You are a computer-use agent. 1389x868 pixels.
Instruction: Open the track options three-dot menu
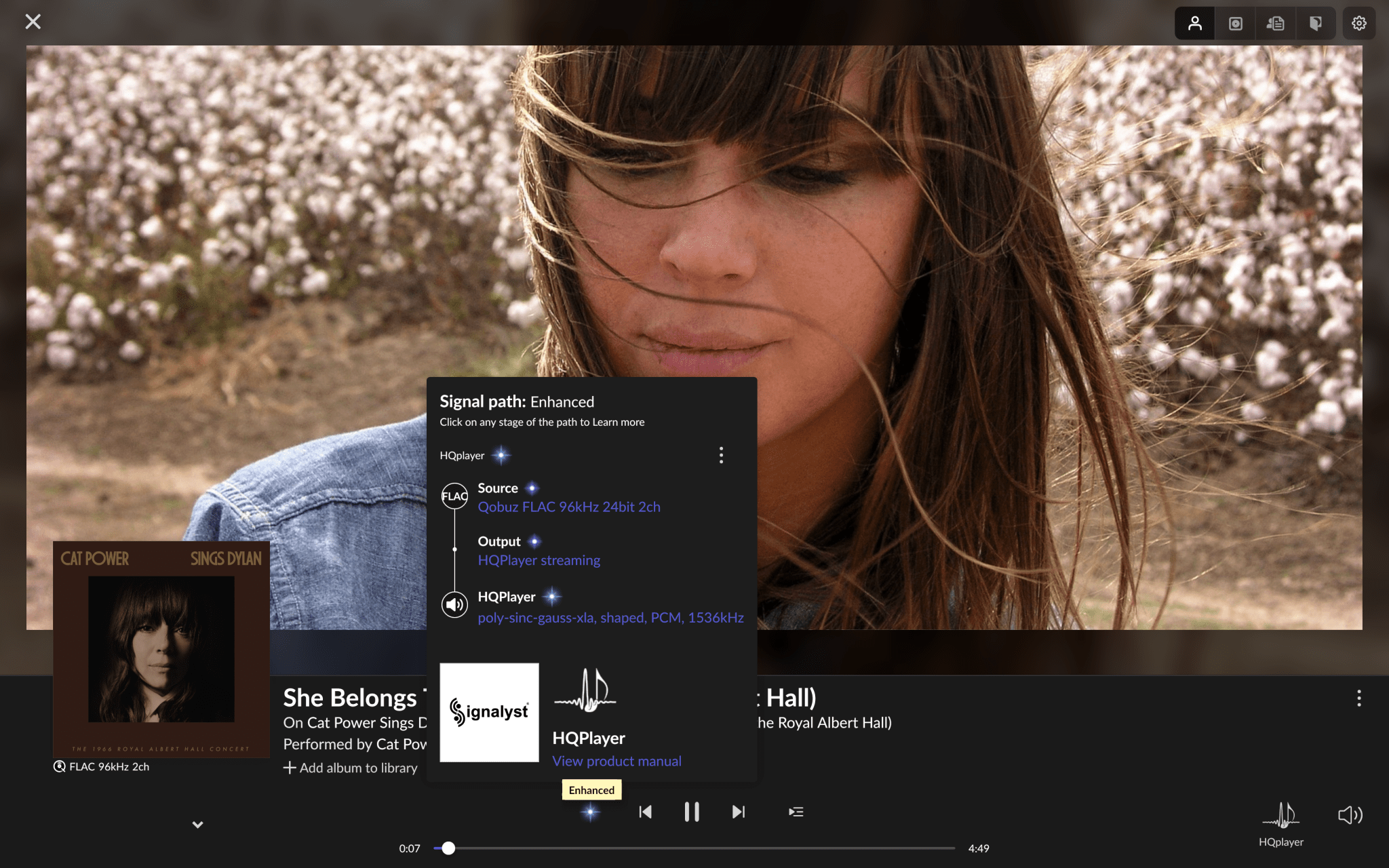pyautogui.click(x=1358, y=698)
